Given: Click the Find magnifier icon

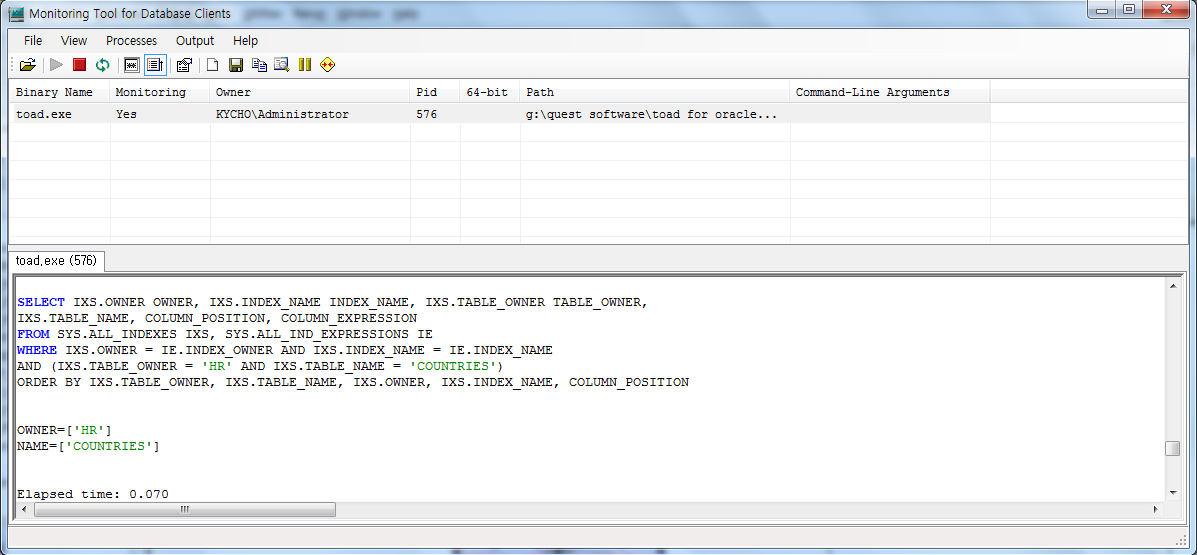Looking at the screenshot, I should tap(281, 65).
